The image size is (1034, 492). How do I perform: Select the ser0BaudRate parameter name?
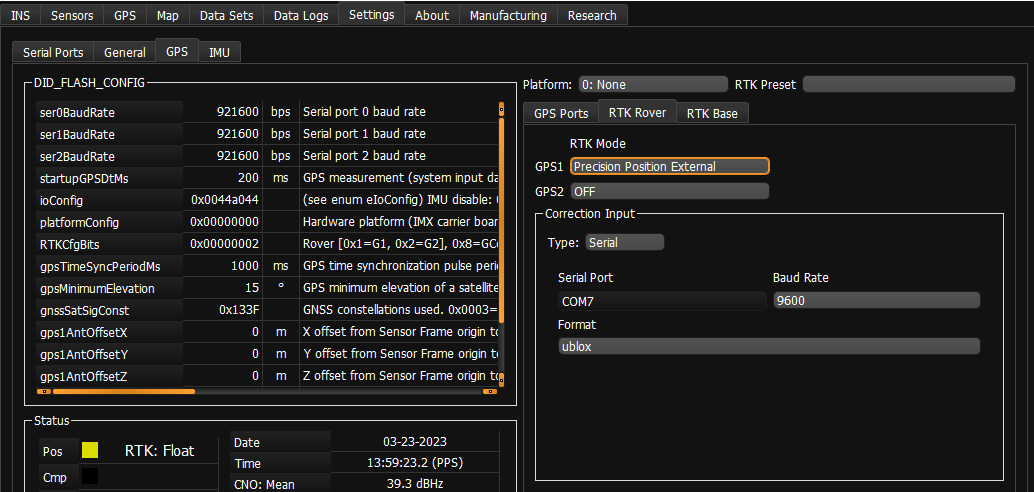coord(109,112)
